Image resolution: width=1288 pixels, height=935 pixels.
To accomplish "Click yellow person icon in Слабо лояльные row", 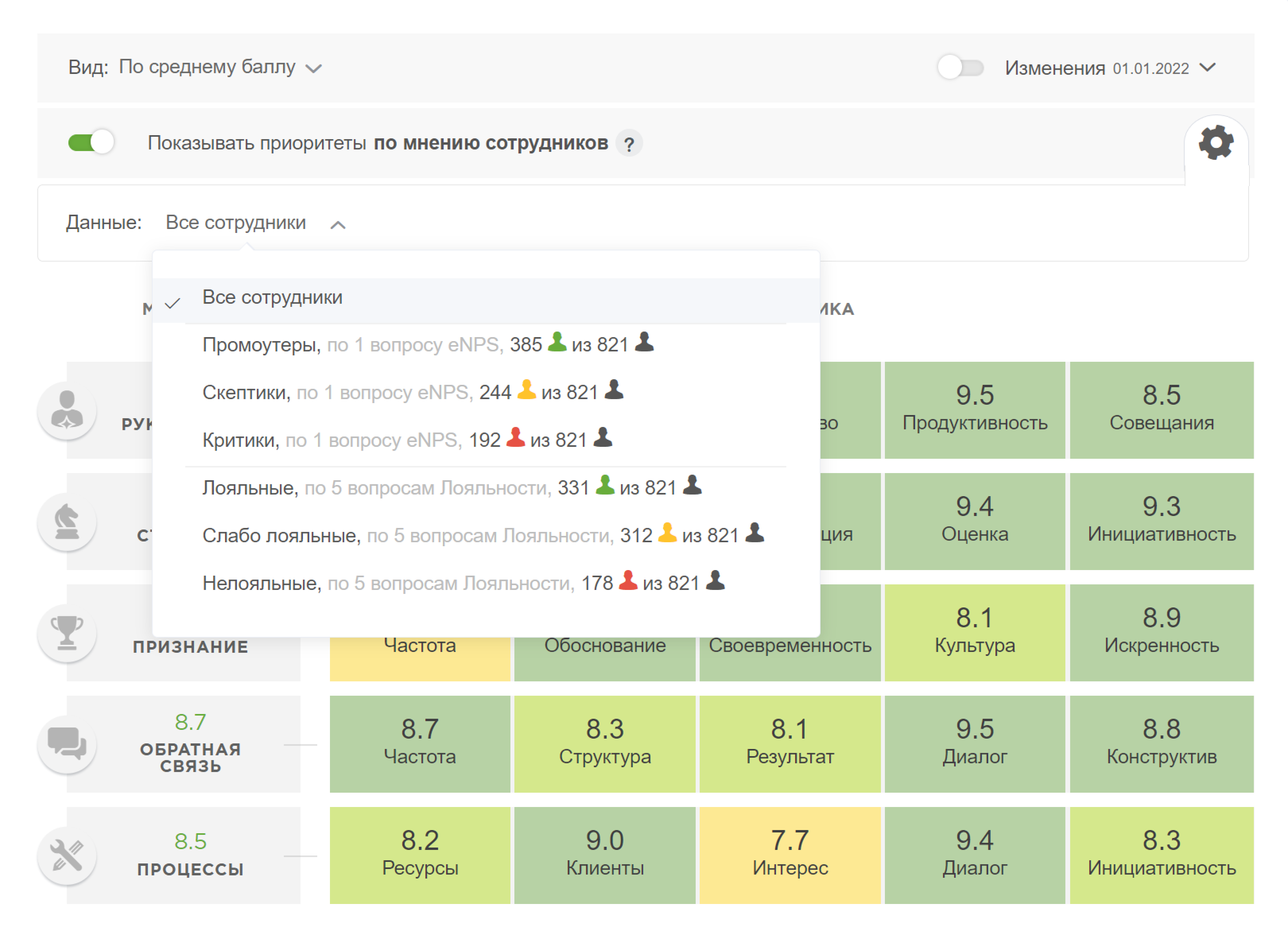I will (x=667, y=533).
